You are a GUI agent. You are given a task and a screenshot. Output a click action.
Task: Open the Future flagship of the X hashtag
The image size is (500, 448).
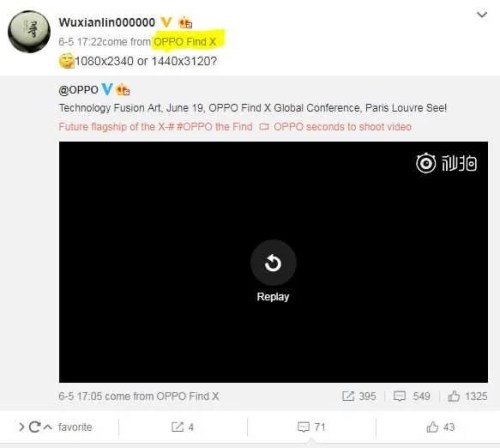(116, 127)
